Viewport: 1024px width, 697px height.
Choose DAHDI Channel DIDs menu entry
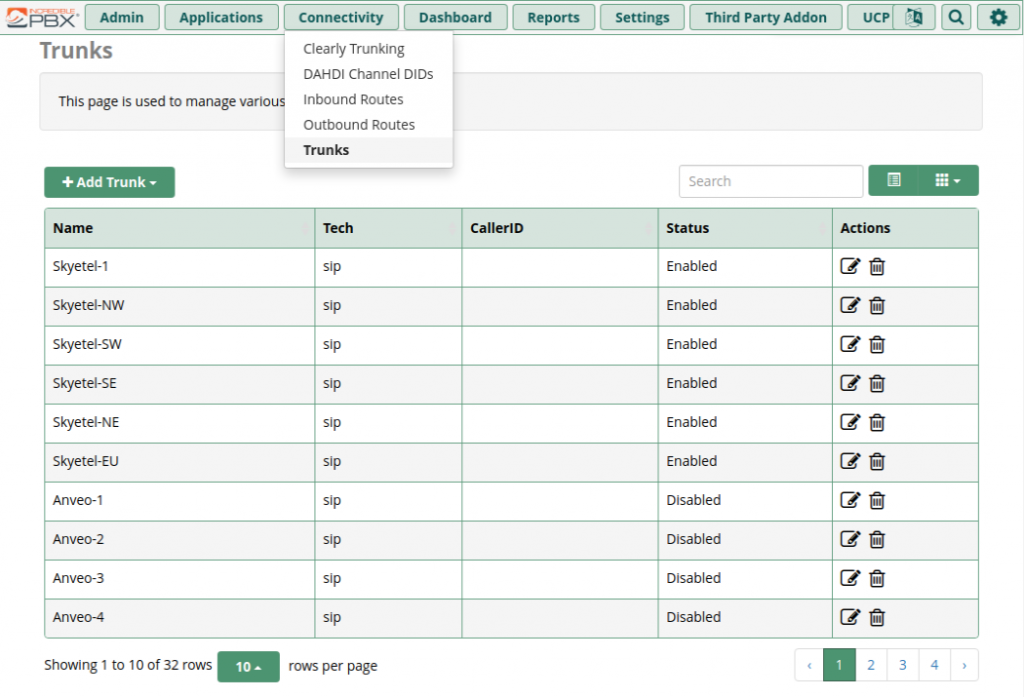(368, 74)
